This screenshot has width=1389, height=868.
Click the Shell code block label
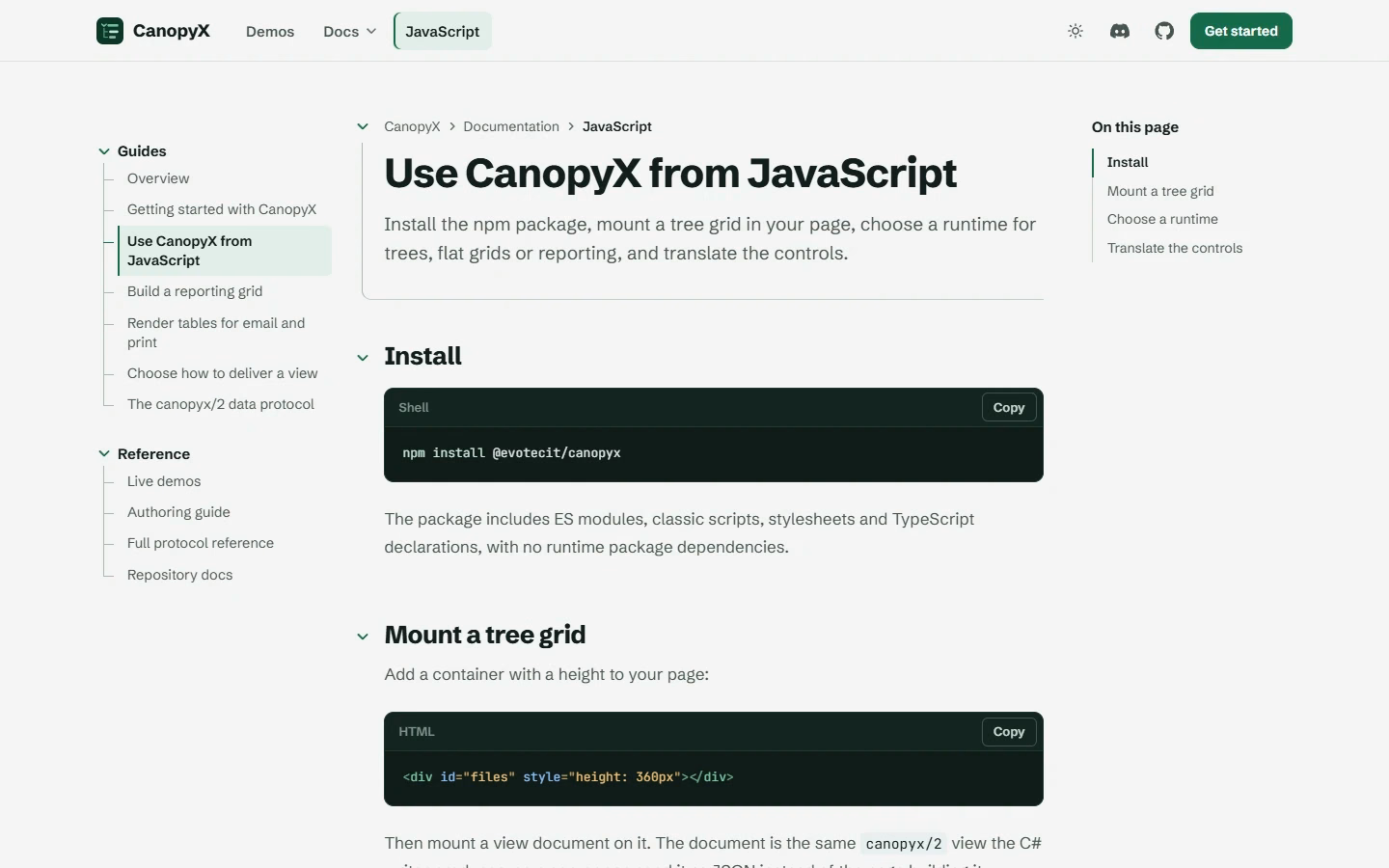pos(414,407)
